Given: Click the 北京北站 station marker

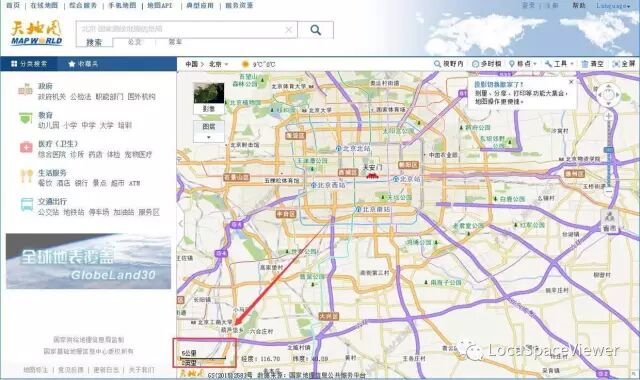Looking at the screenshot, I should pos(338,149).
